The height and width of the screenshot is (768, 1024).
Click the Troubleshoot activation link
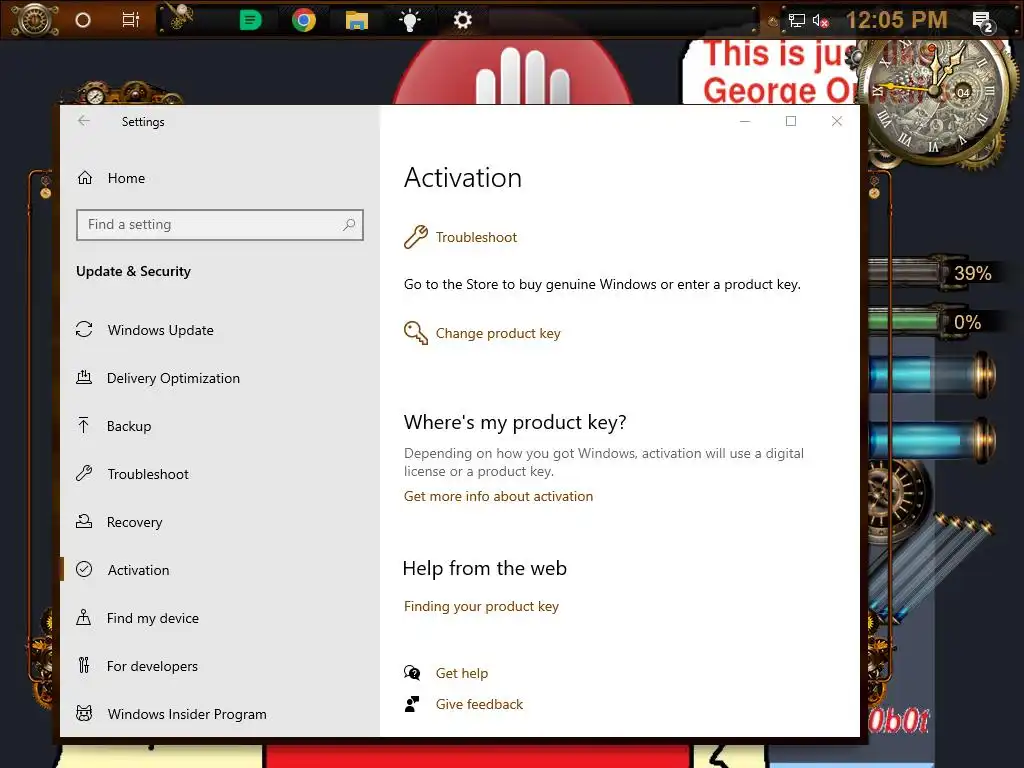[x=476, y=237]
